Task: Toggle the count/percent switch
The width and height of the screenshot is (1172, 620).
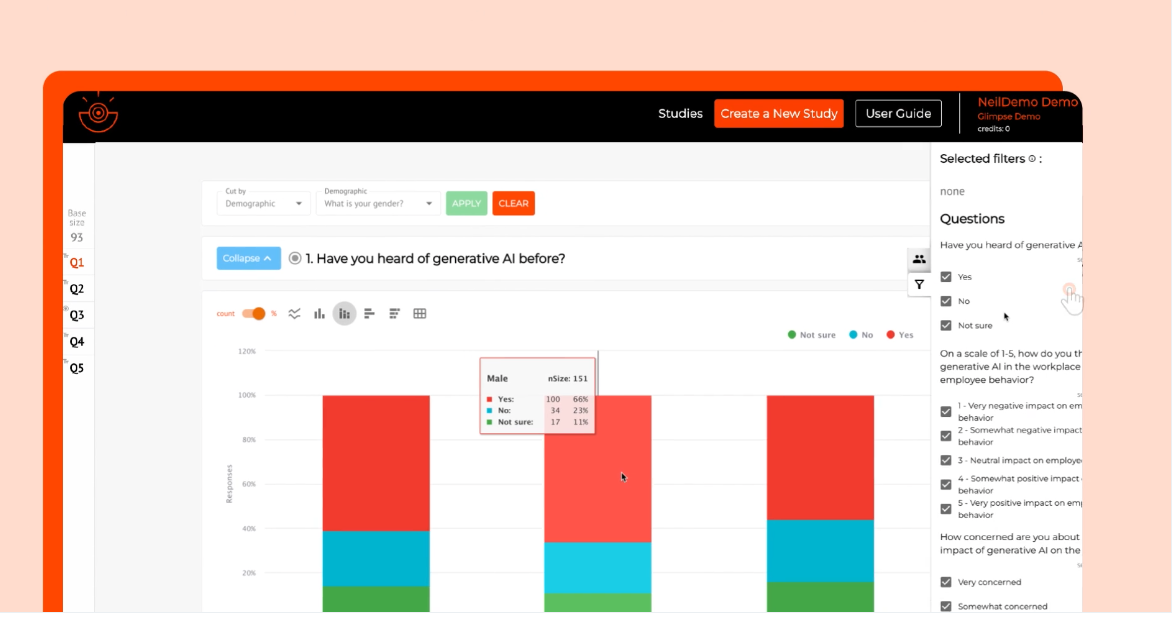Action: click(254, 314)
